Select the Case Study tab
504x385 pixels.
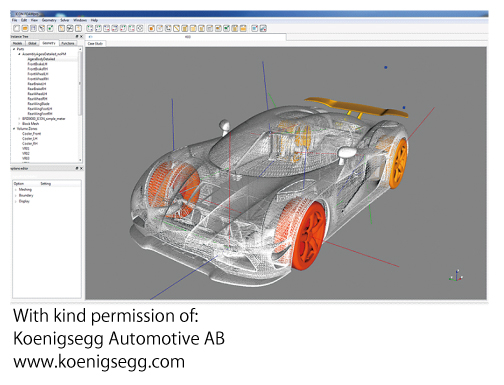tap(95, 44)
